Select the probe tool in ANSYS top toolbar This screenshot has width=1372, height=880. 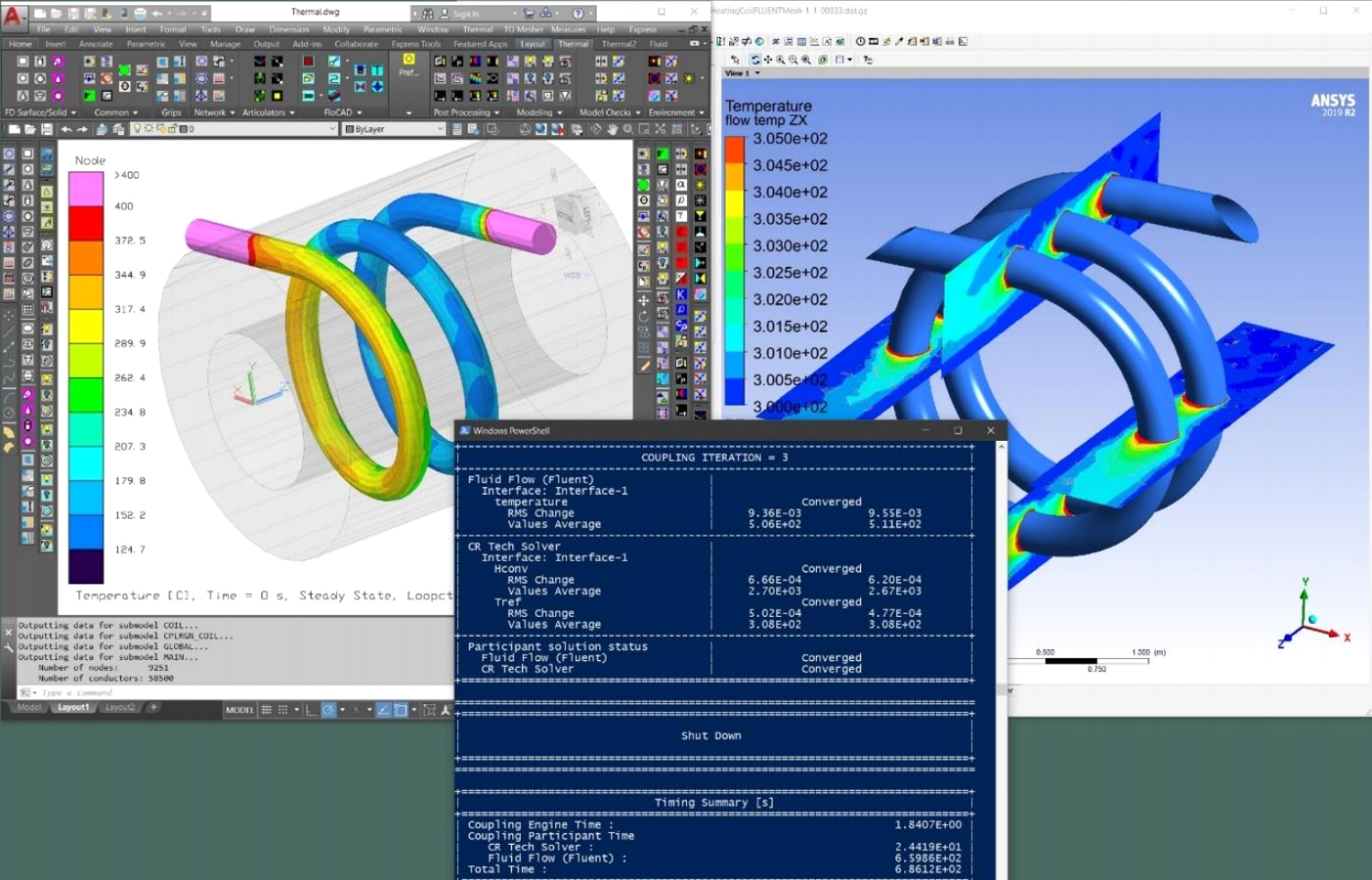pyautogui.click(x=899, y=41)
